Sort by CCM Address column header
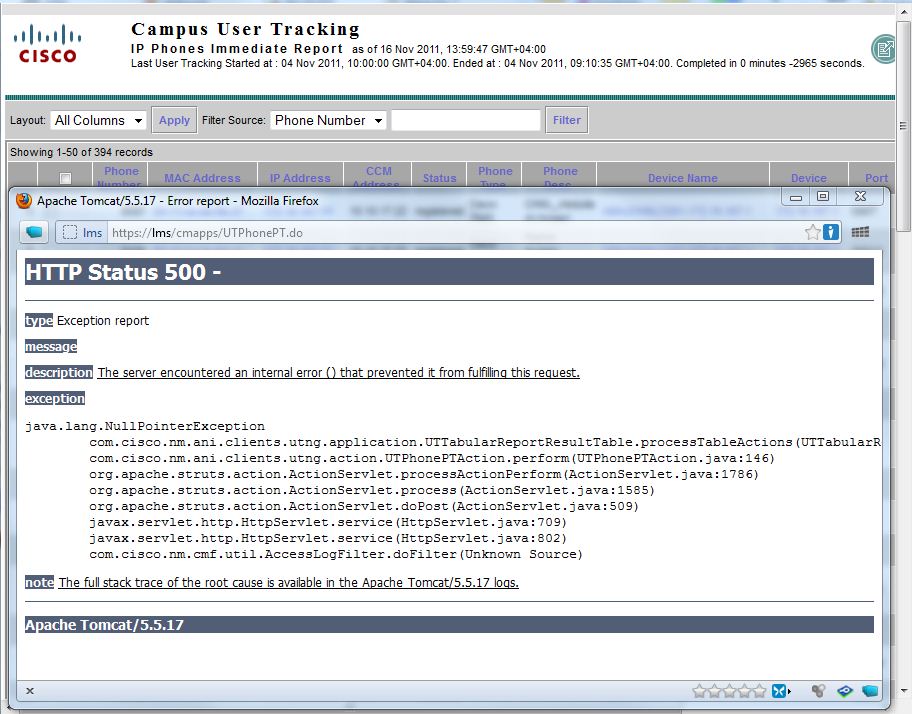This screenshot has height=714, width=912. (x=378, y=176)
